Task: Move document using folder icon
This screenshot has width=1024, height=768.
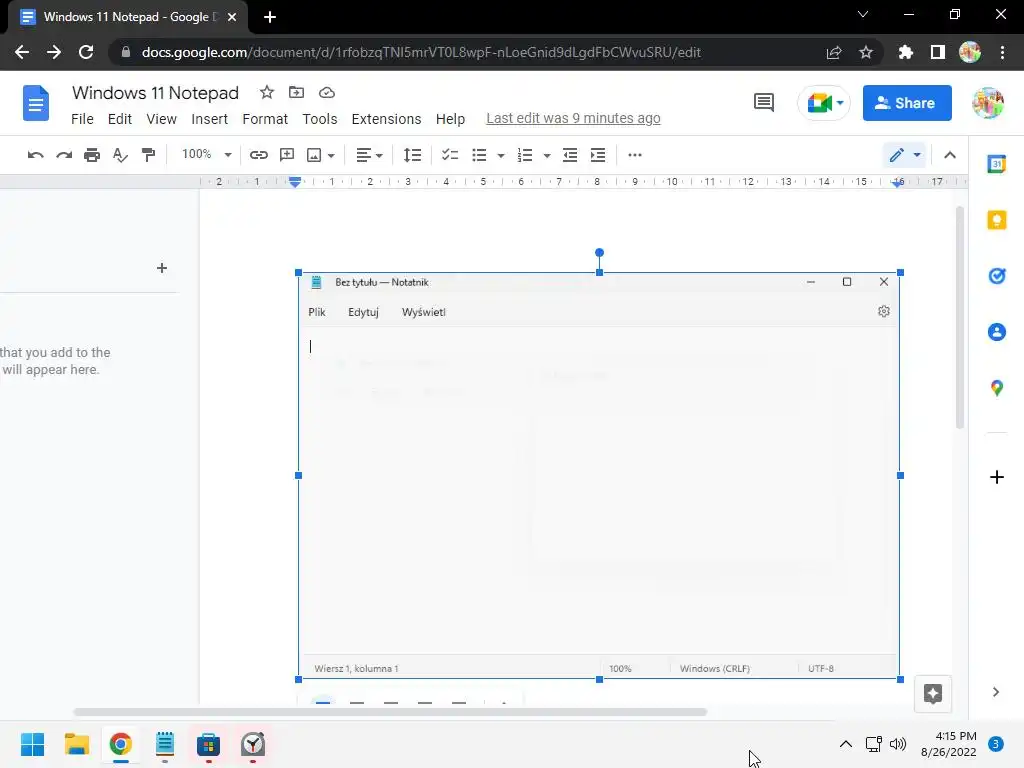Action: point(296,92)
